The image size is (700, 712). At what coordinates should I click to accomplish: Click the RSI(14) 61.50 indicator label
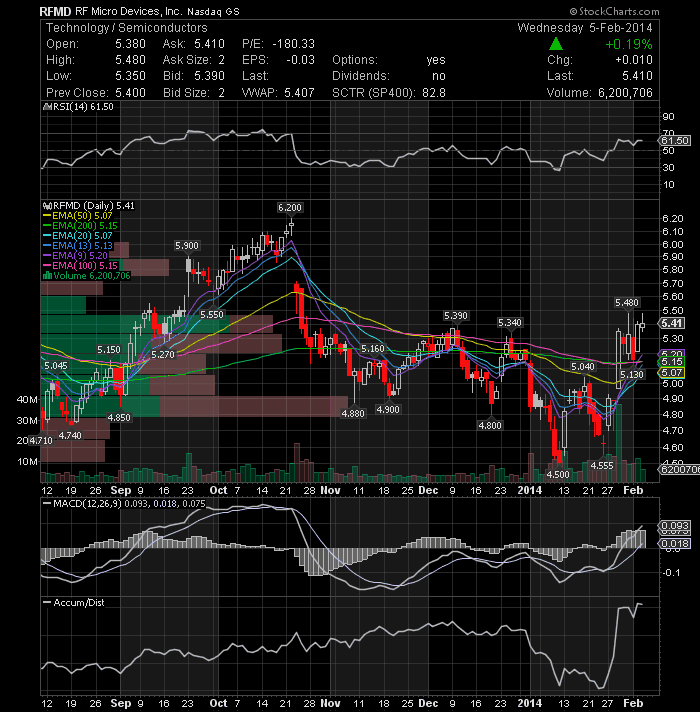click(78, 107)
